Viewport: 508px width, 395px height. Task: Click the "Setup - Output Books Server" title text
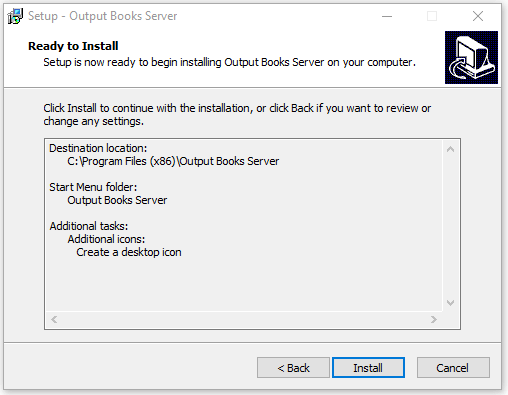[103, 16]
